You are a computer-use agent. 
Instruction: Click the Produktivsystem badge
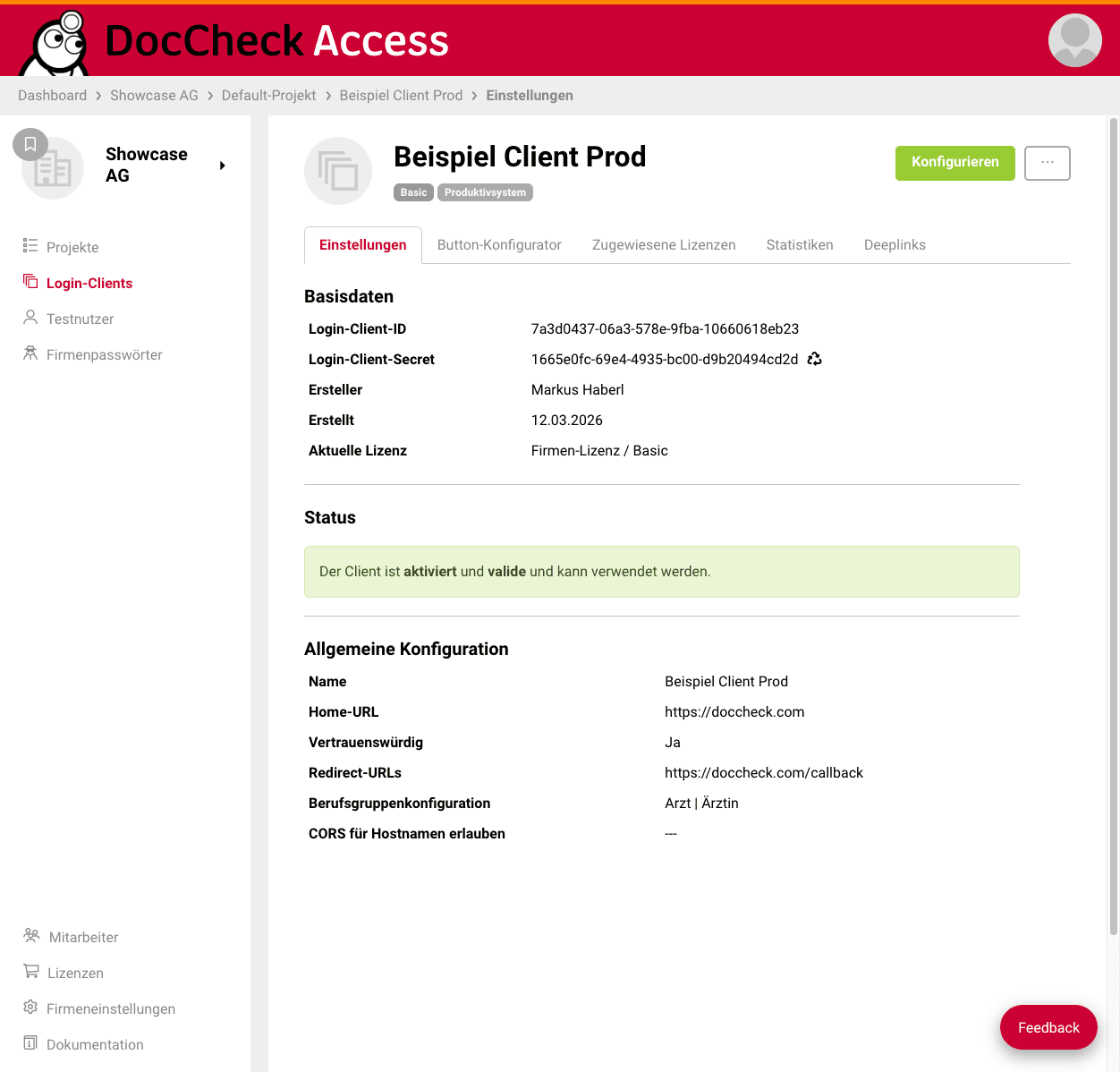pyautogui.click(x=485, y=192)
